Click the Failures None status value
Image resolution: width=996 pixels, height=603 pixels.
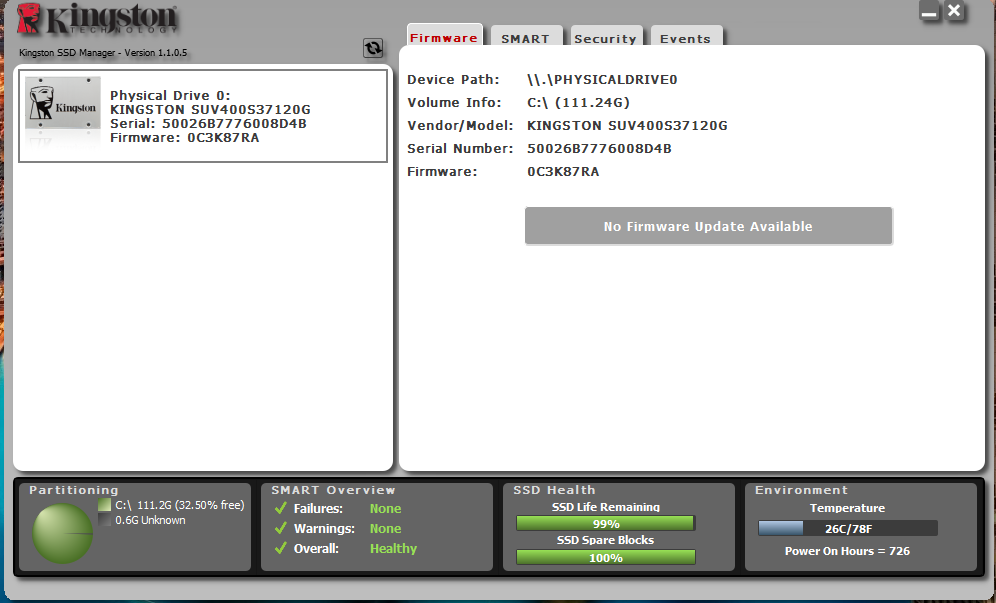click(385, 508)
